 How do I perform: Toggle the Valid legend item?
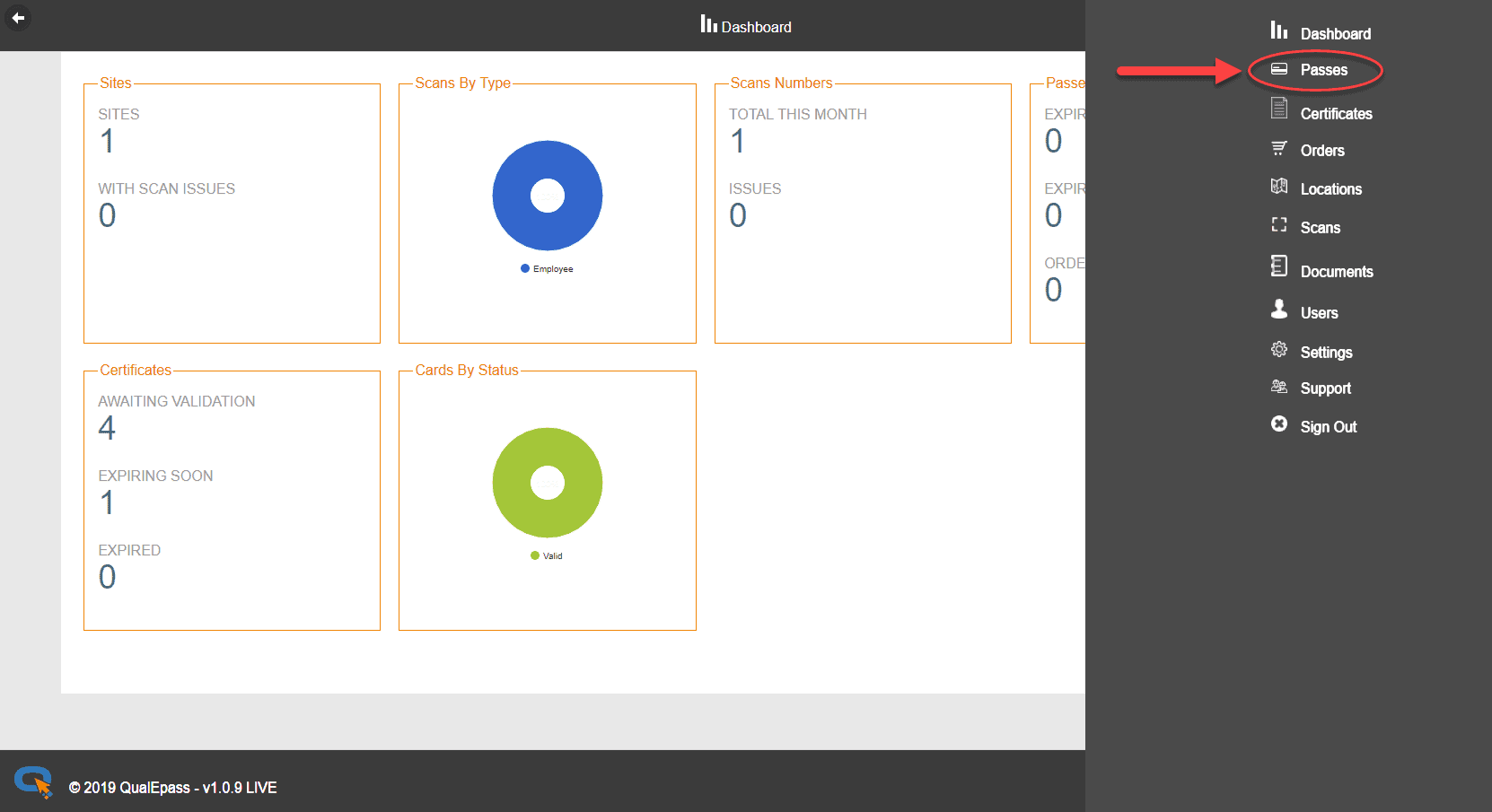pos(547,556)
